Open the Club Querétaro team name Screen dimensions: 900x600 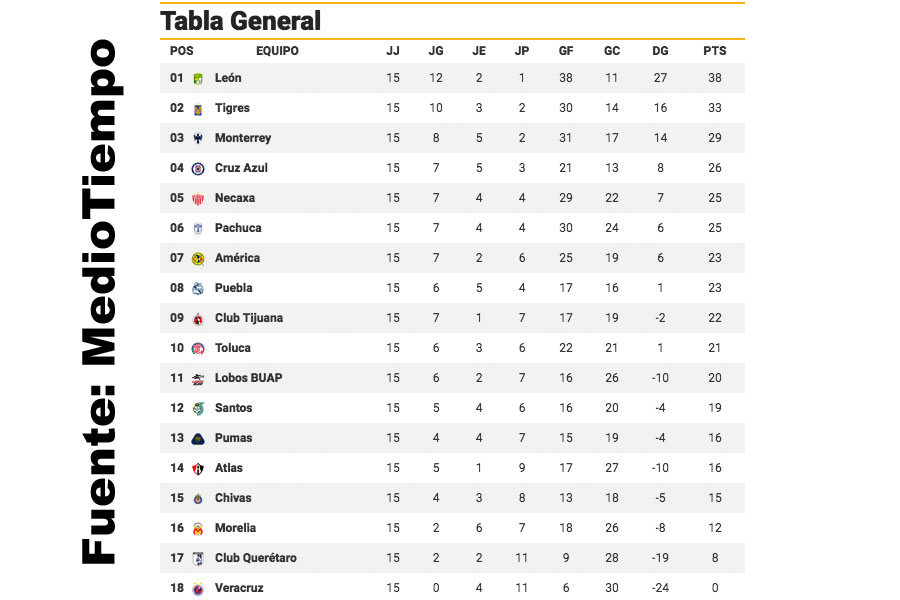256,558
